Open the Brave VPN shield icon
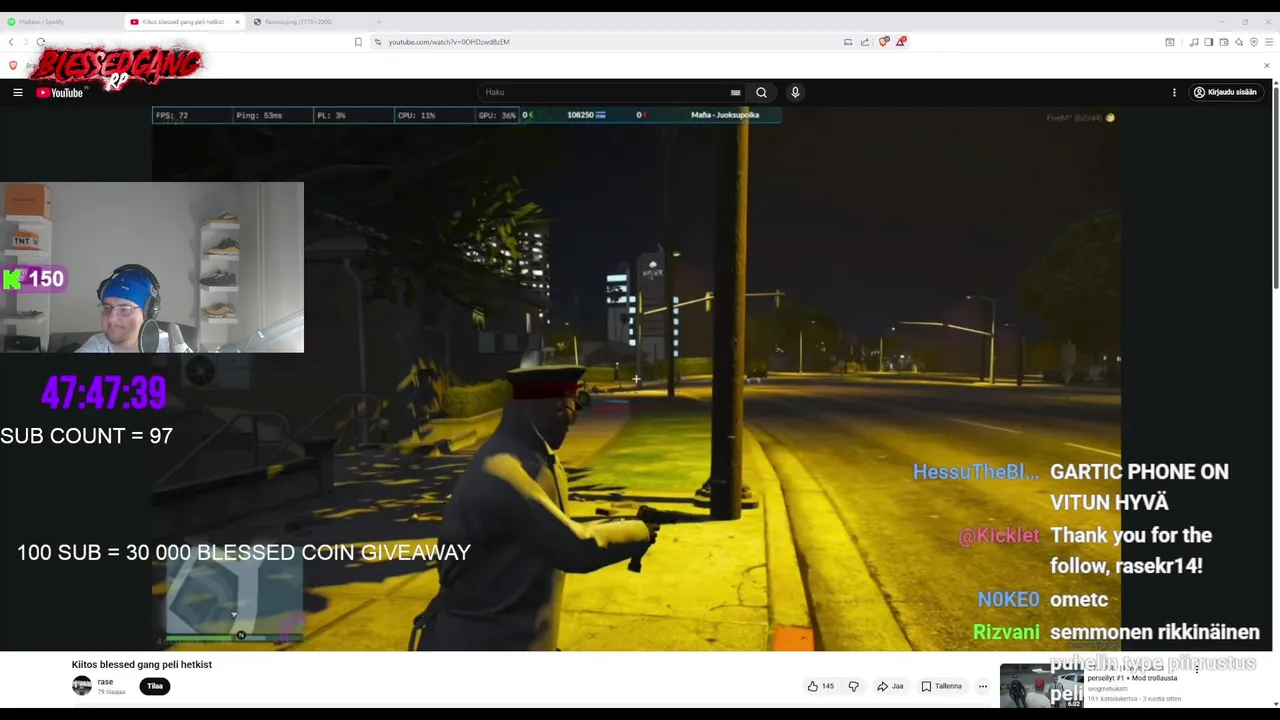Image resolution: width=1280 pixels, height=720 pixels. (x=1254, y=42)
